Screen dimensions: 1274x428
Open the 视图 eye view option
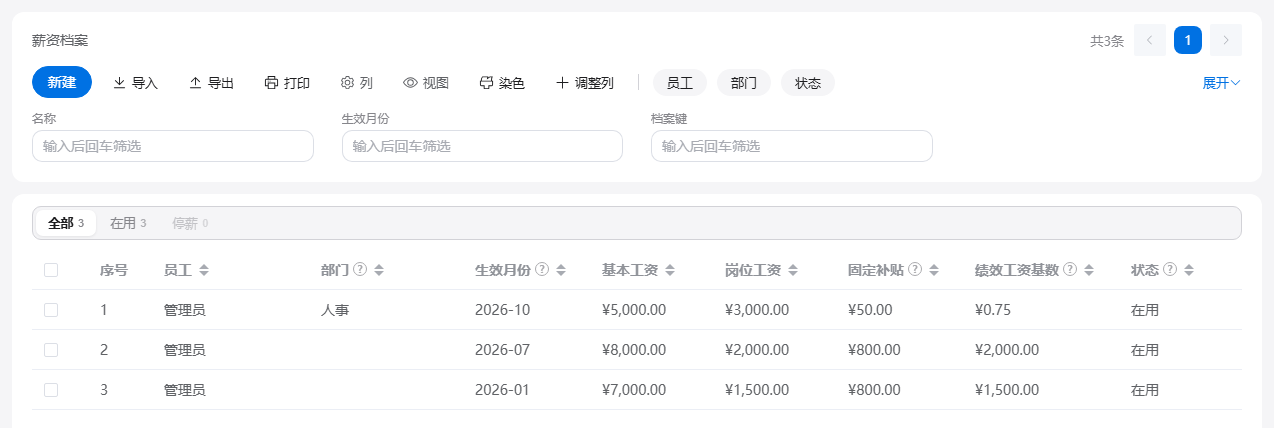click(x=426, y=83)
